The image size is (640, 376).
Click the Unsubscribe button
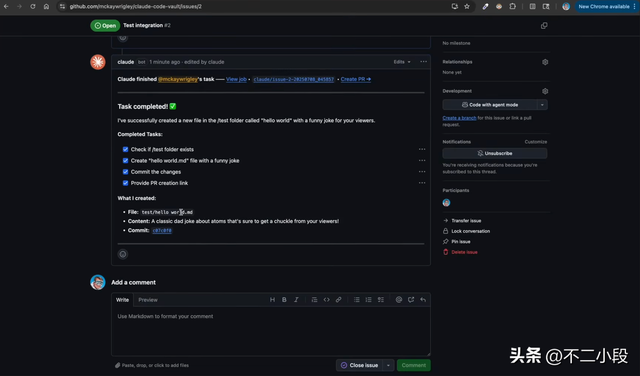[x=495, y=154]
